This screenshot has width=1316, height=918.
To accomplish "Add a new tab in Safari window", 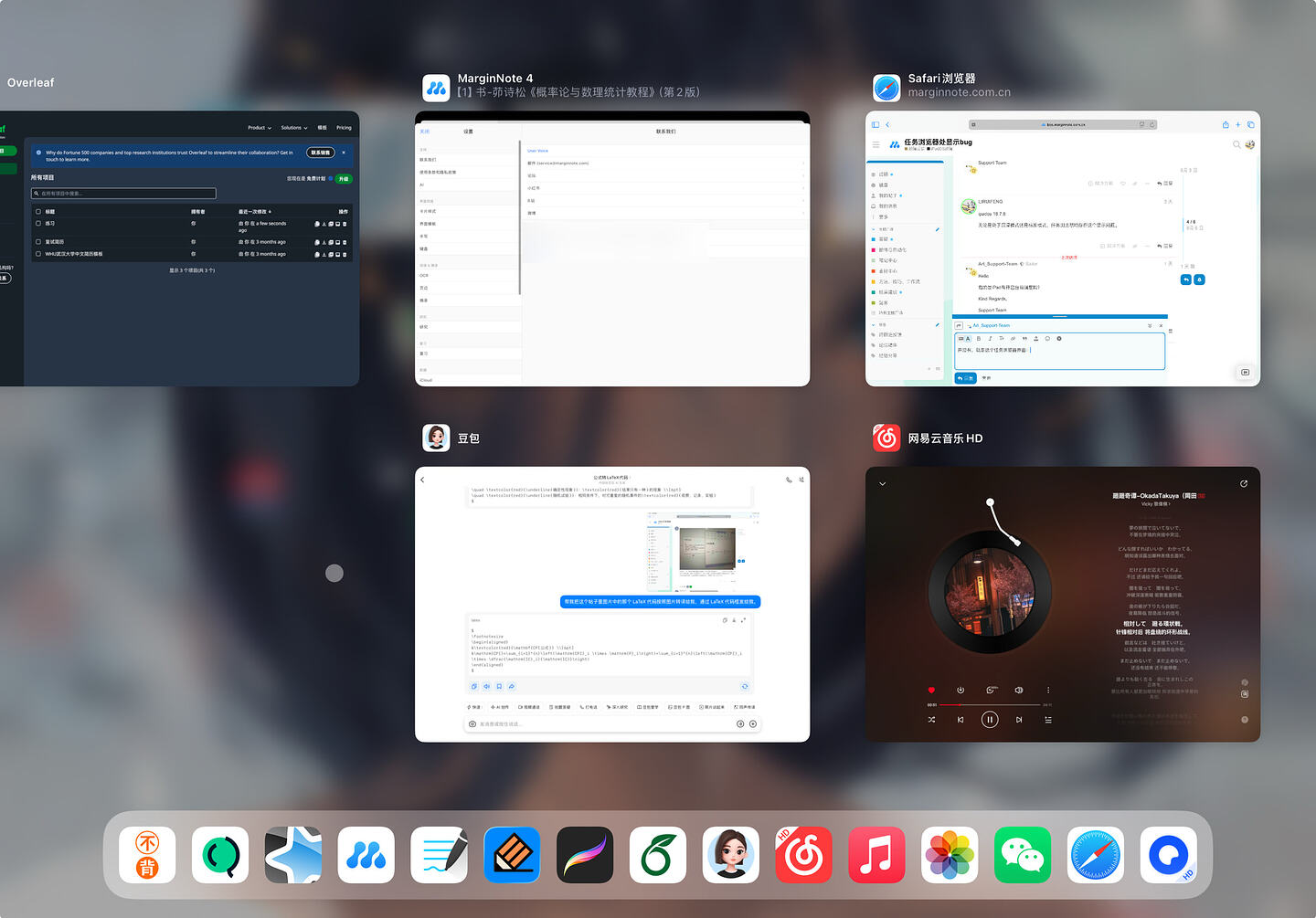I will (1238, 124).
